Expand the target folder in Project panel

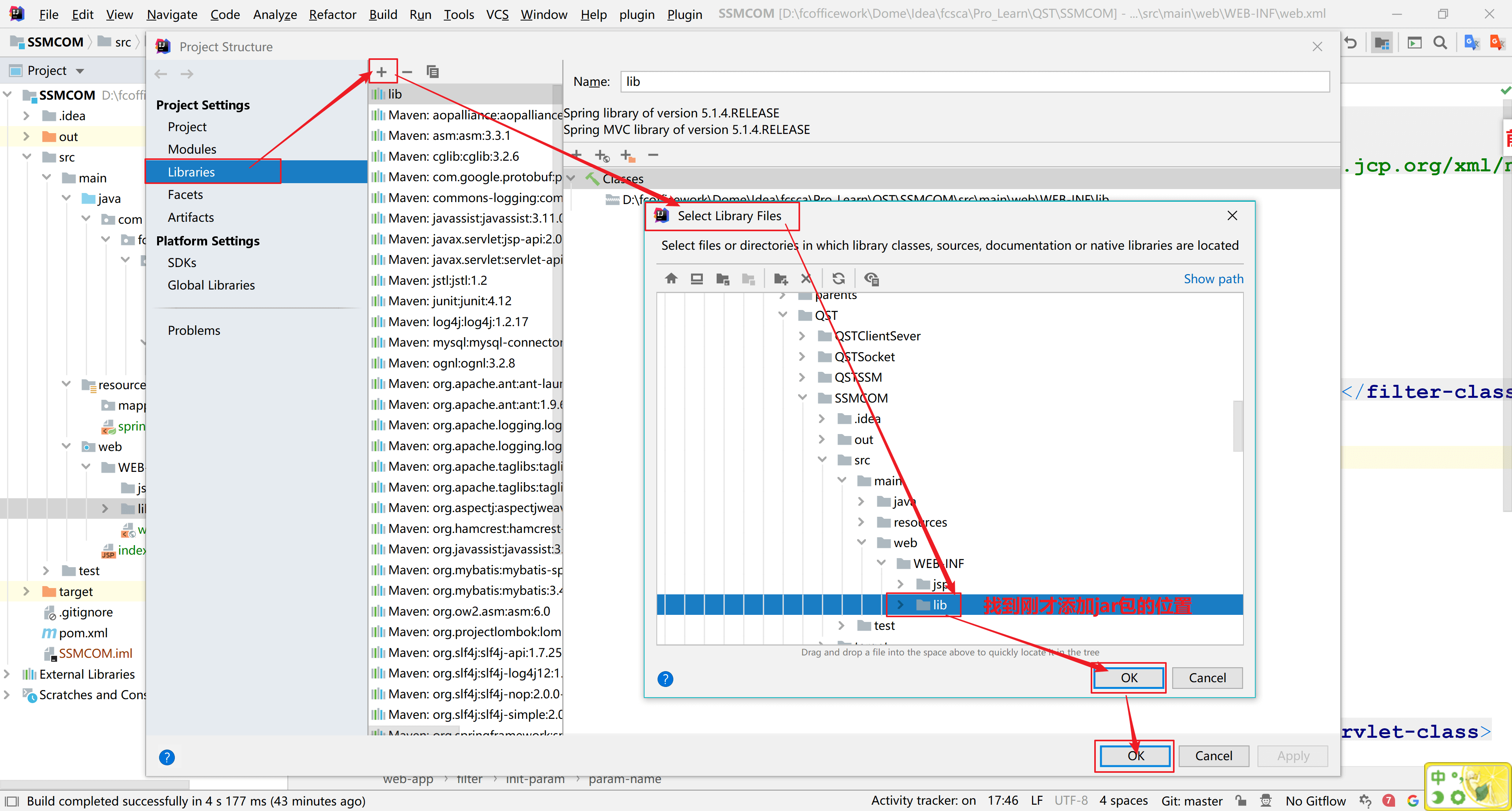click(26, 591)
